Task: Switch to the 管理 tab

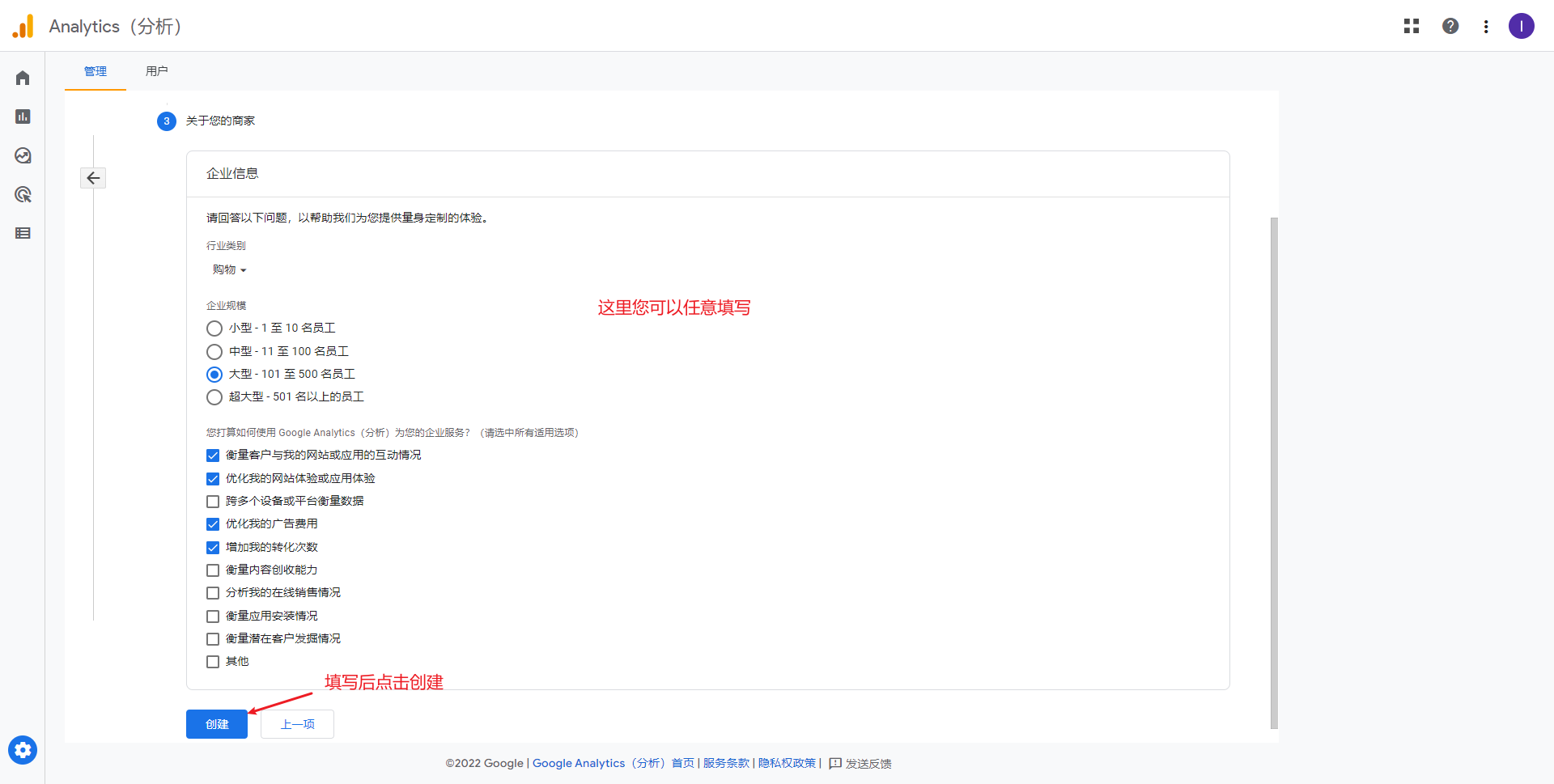Action: pos(96,71)
